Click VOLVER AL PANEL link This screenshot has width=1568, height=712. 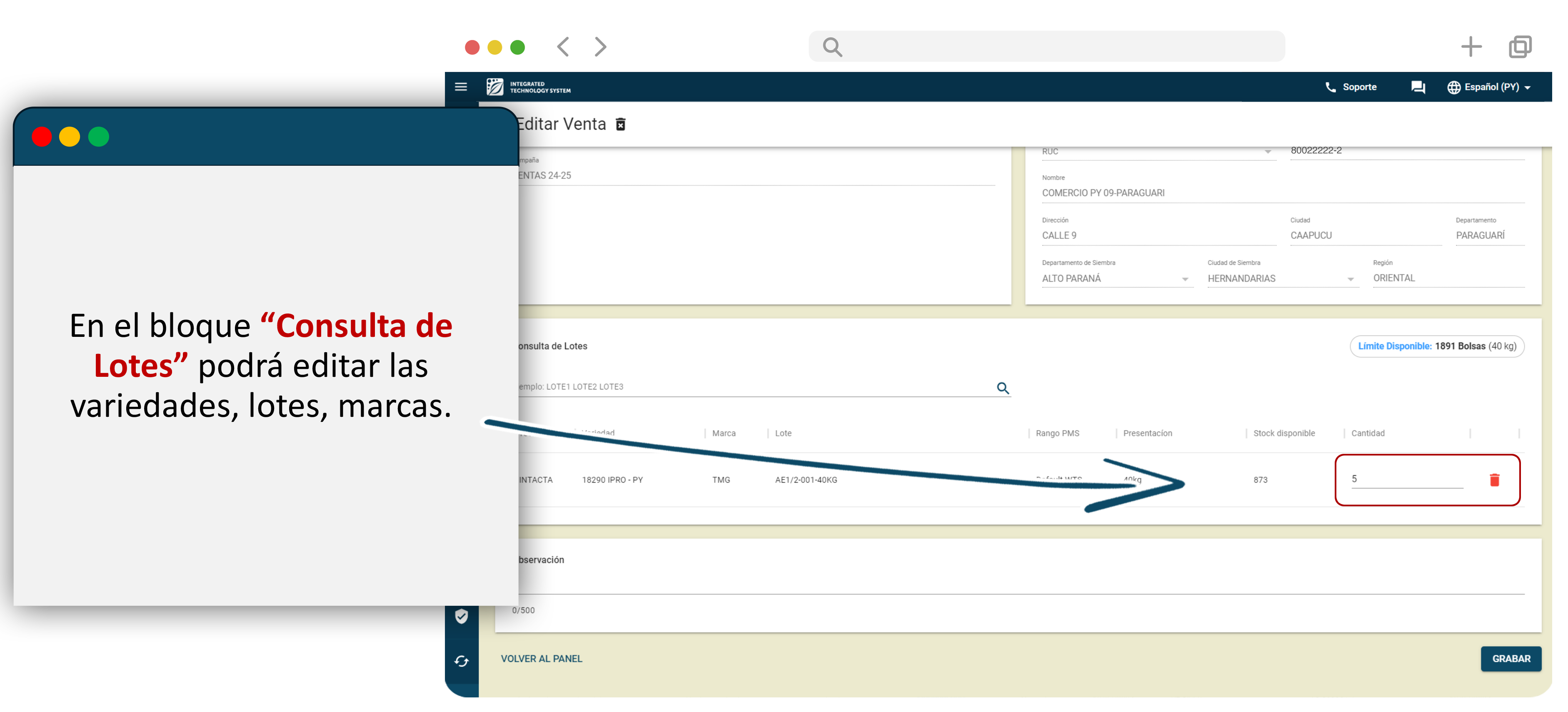(541, 659)
